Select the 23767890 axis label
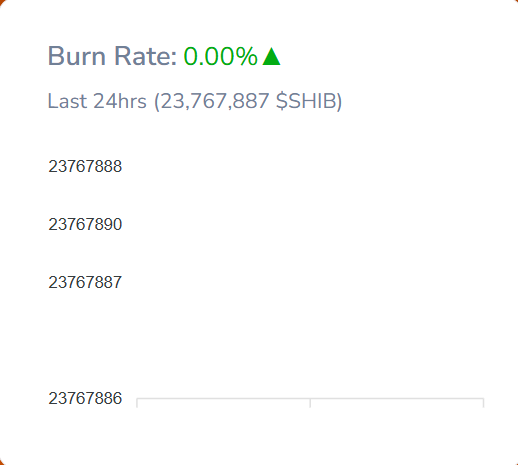 pos(85,224)
